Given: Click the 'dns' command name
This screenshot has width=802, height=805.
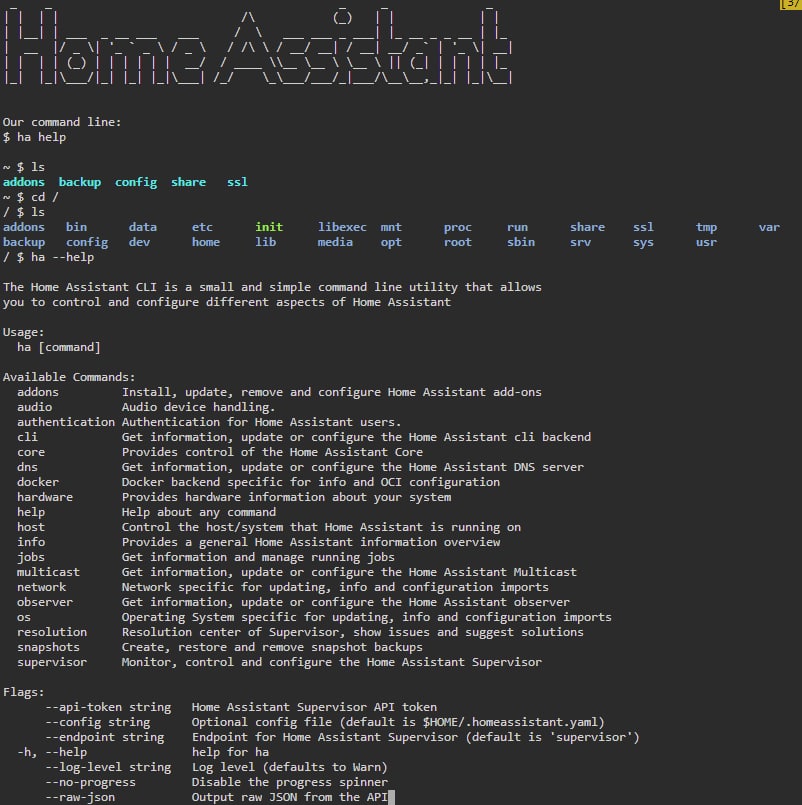Looking at the screenshot, I should point(27,467).
